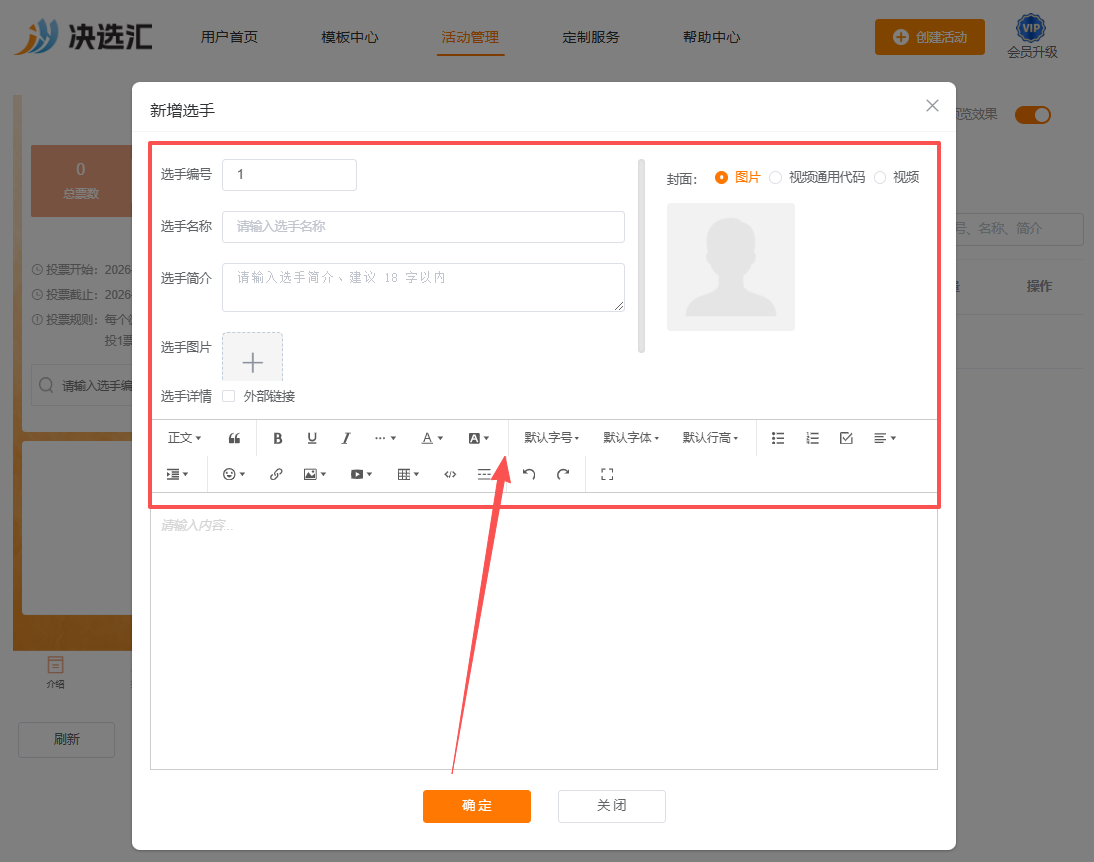Switch the editor to fullscreen

tap(607, 475)
